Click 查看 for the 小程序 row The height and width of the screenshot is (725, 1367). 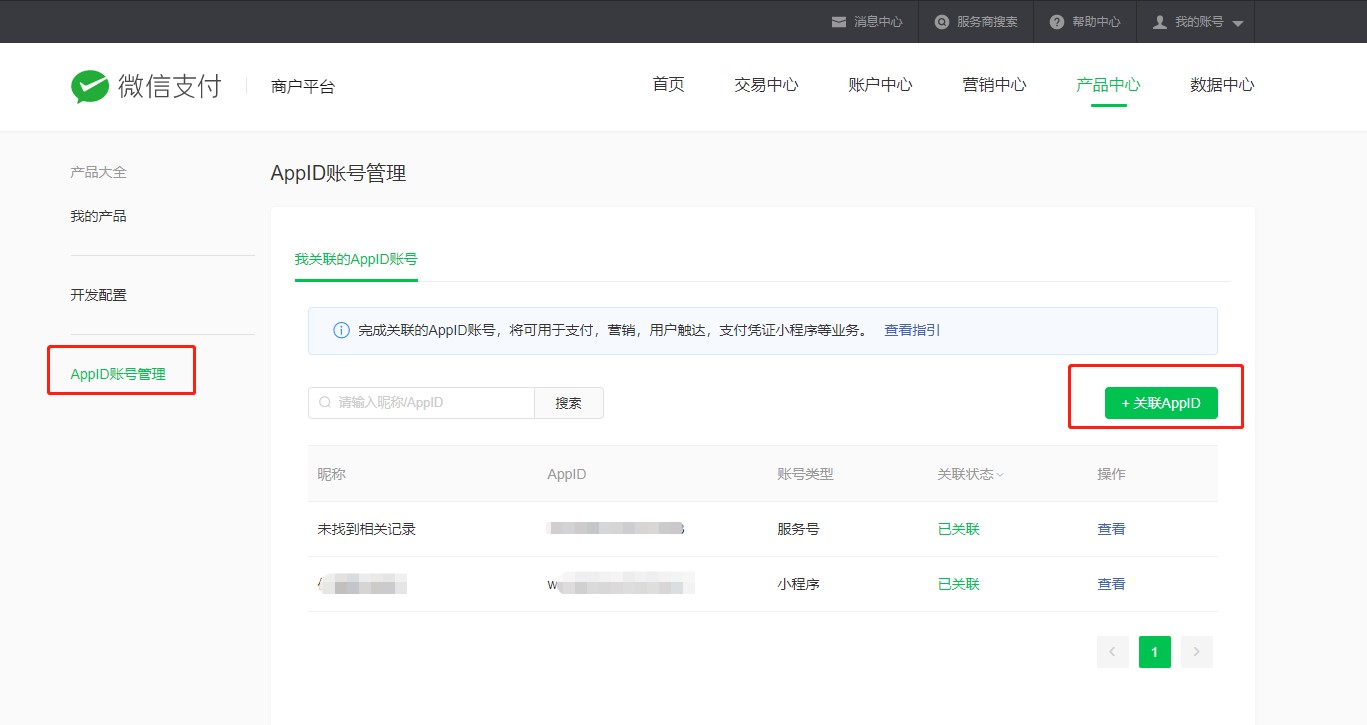pos(1111,584)
